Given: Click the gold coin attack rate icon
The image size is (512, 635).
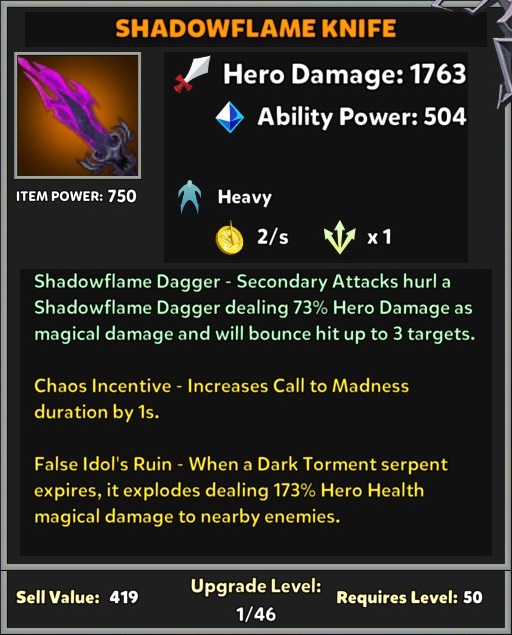Looking at the screenshot, I should point(229,238).
